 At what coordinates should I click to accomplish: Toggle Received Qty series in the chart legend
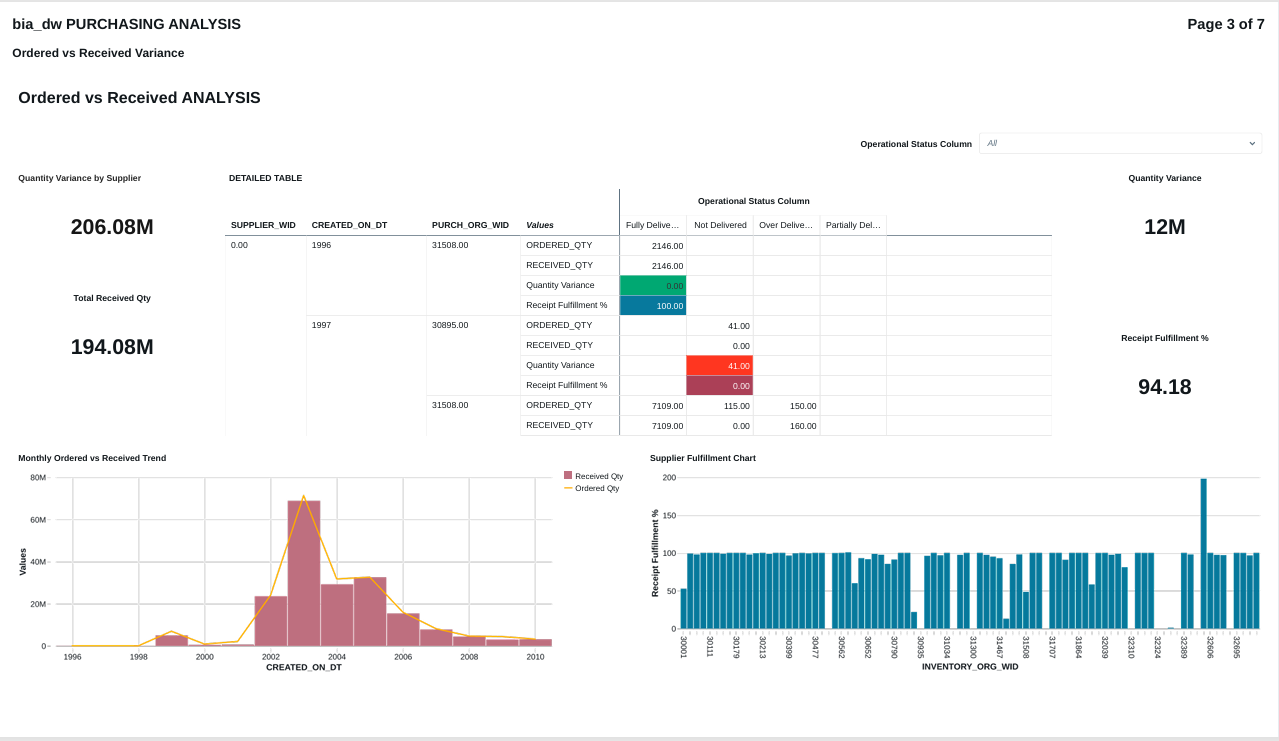point(598,476)
